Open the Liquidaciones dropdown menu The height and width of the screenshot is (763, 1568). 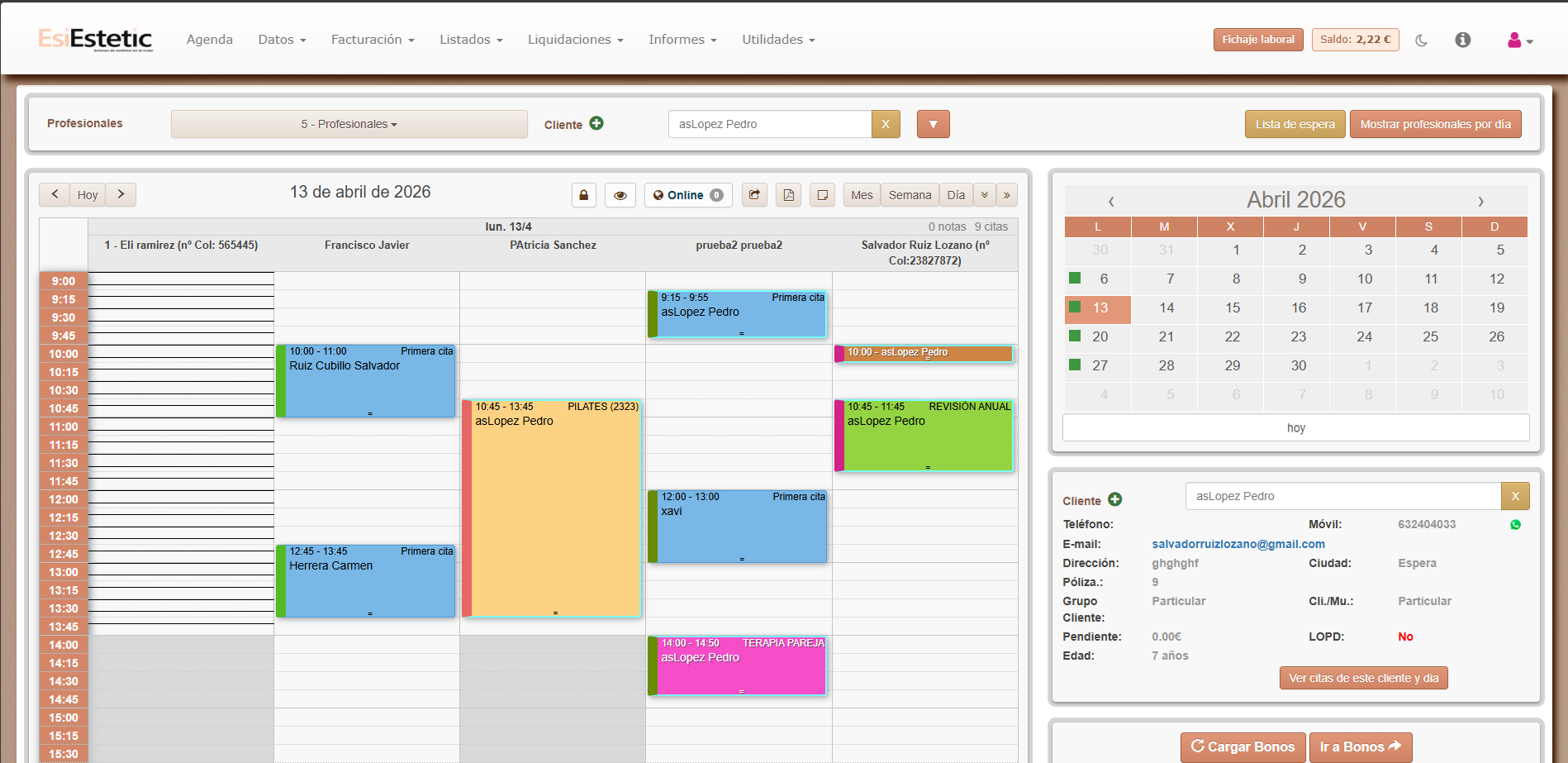point(576,40)
